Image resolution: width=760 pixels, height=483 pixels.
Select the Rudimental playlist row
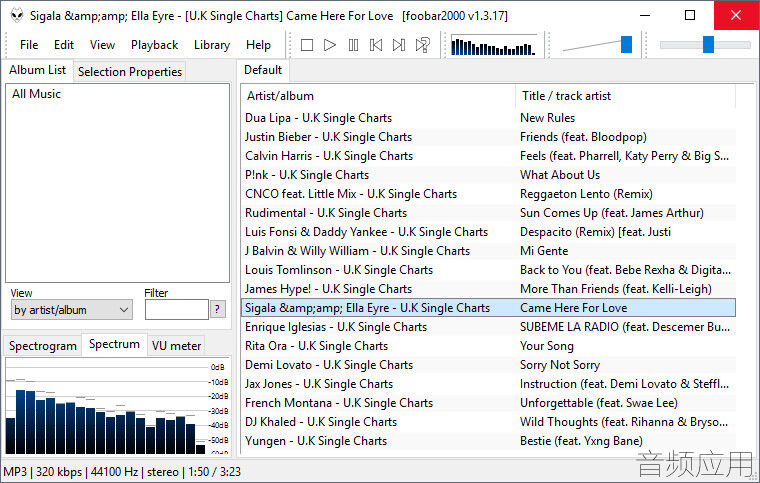click(489, 213)
